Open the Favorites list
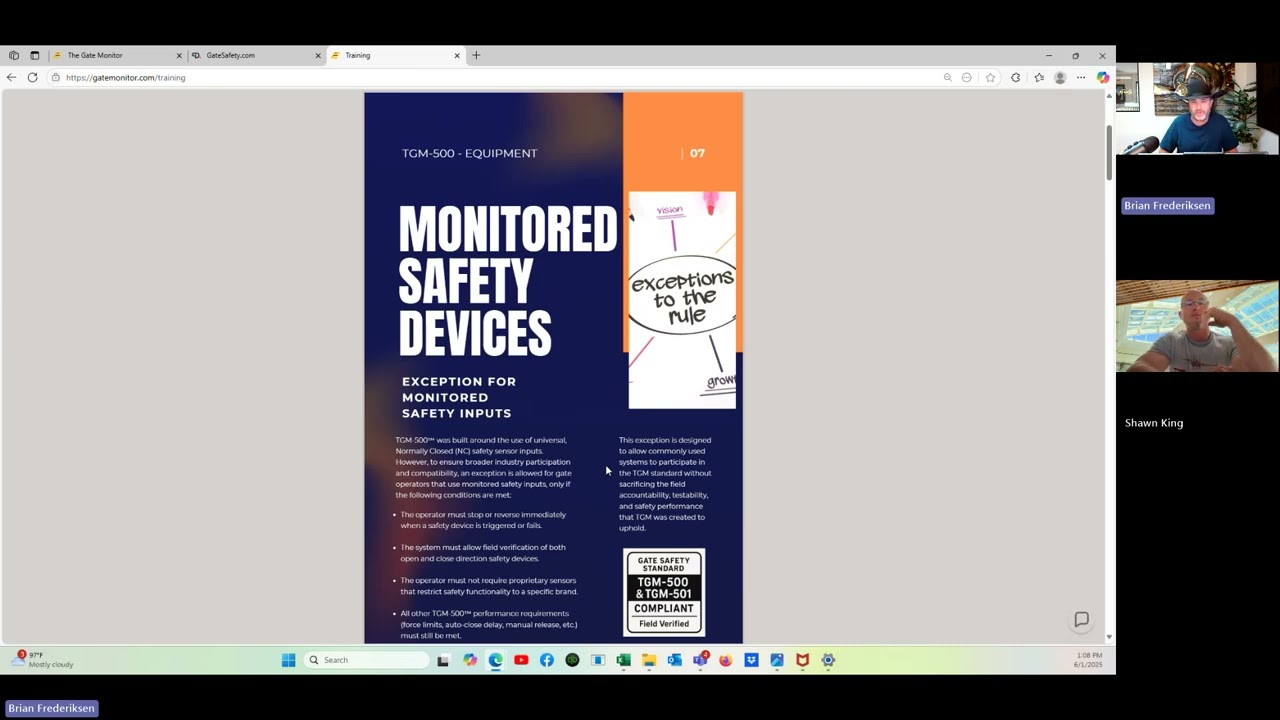The width and height of the screenshot is (1280, 720). pyautogui.click(x=1039, y=77)
